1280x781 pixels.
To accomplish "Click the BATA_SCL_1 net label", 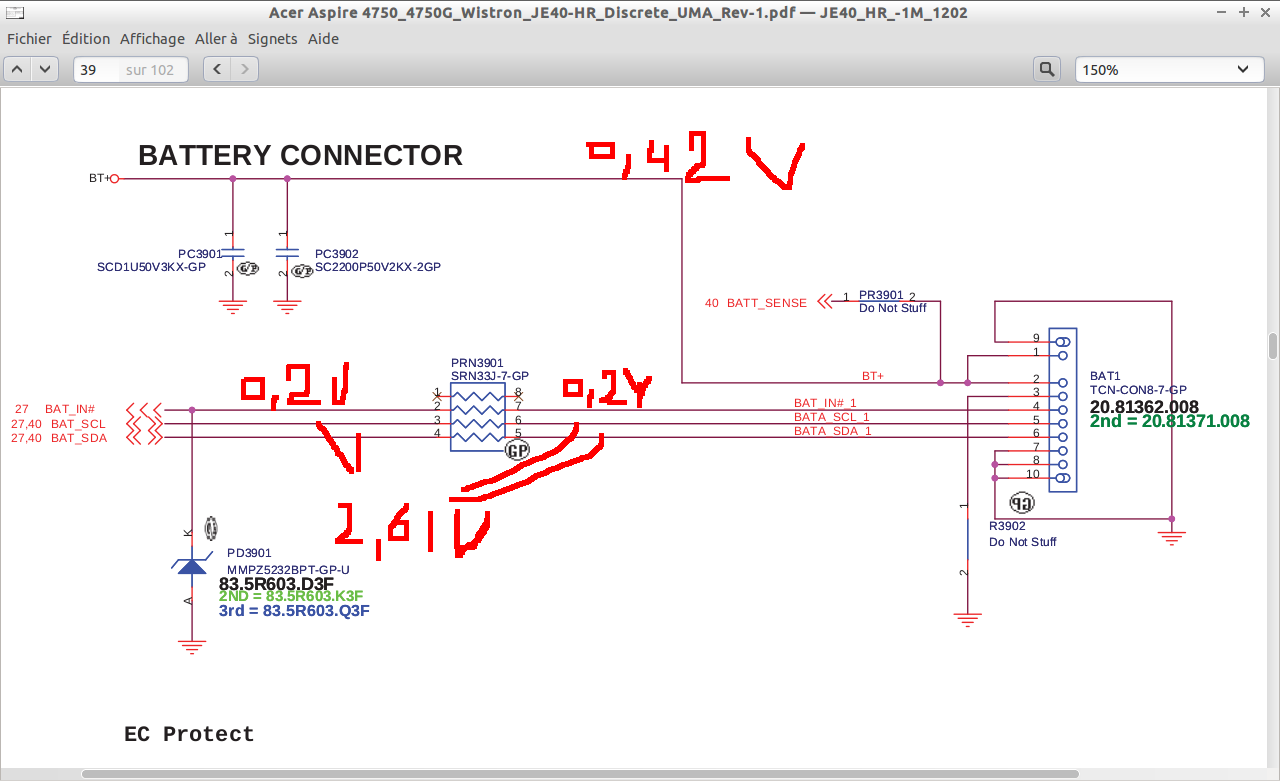I will 832,417.
